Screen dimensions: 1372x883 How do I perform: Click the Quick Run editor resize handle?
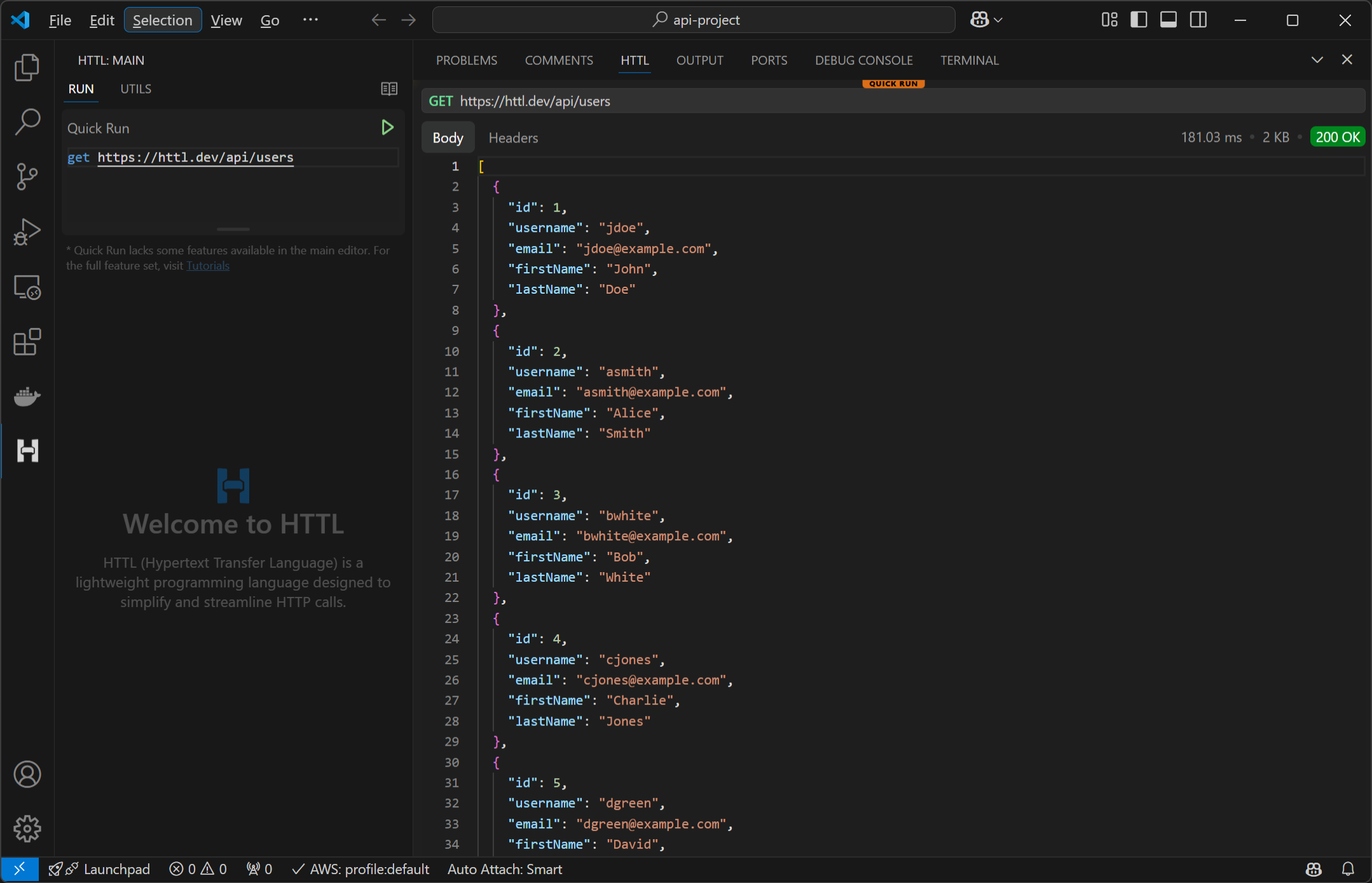click(233, 229)
